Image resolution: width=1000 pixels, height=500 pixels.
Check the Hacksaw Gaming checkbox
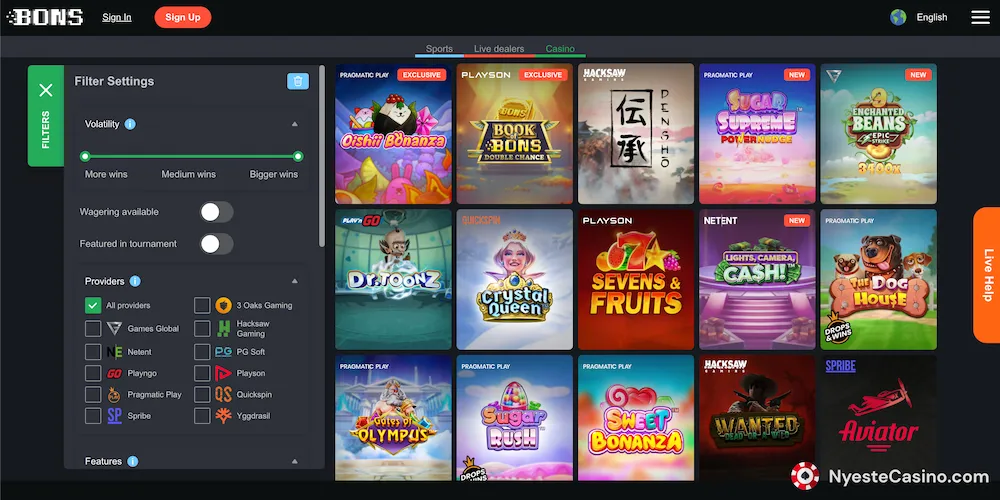[202, 328]
